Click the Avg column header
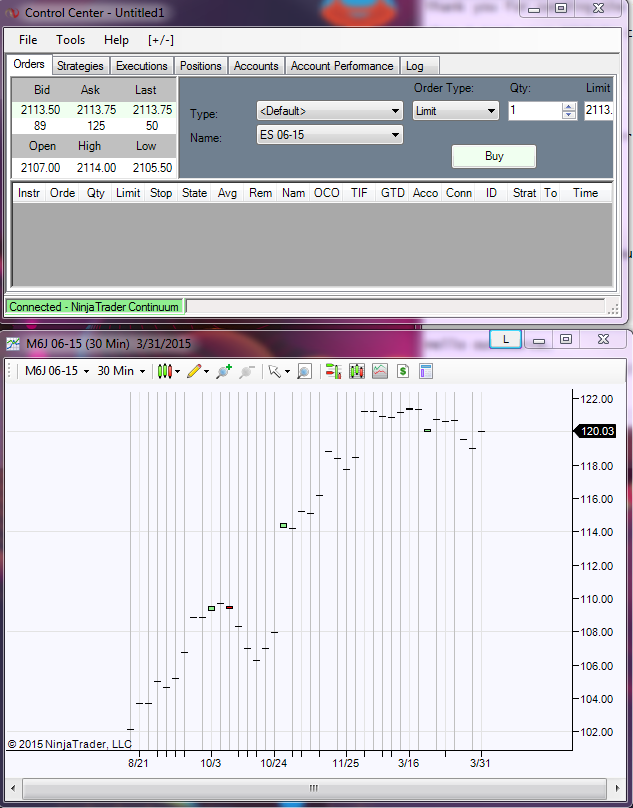633x808 pixels. pyautogui.click(x=227, y=193)
